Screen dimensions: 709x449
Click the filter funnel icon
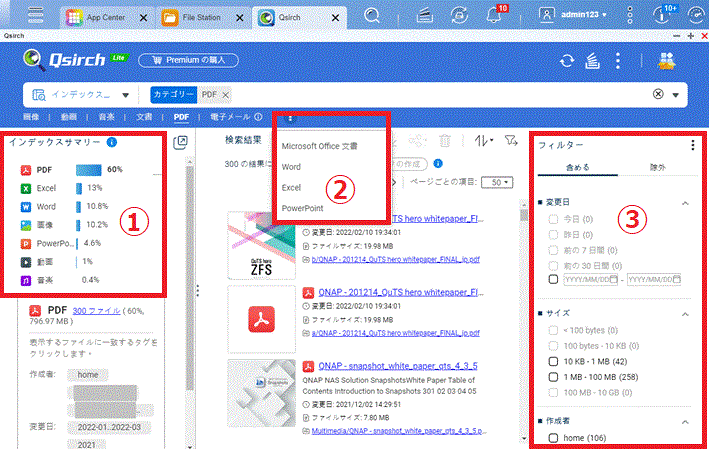pos(511,141)
